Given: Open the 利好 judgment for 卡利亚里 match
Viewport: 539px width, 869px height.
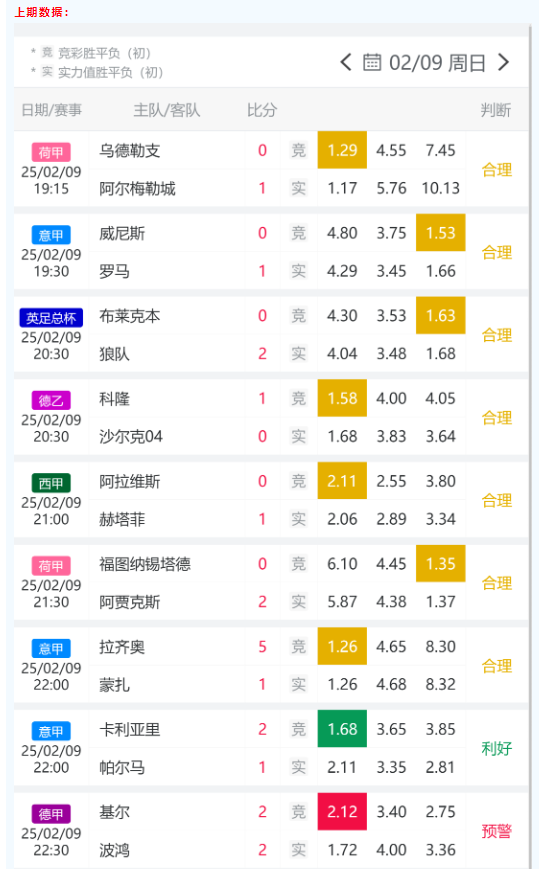Looking at the screenshot, I should coord(496,748).
